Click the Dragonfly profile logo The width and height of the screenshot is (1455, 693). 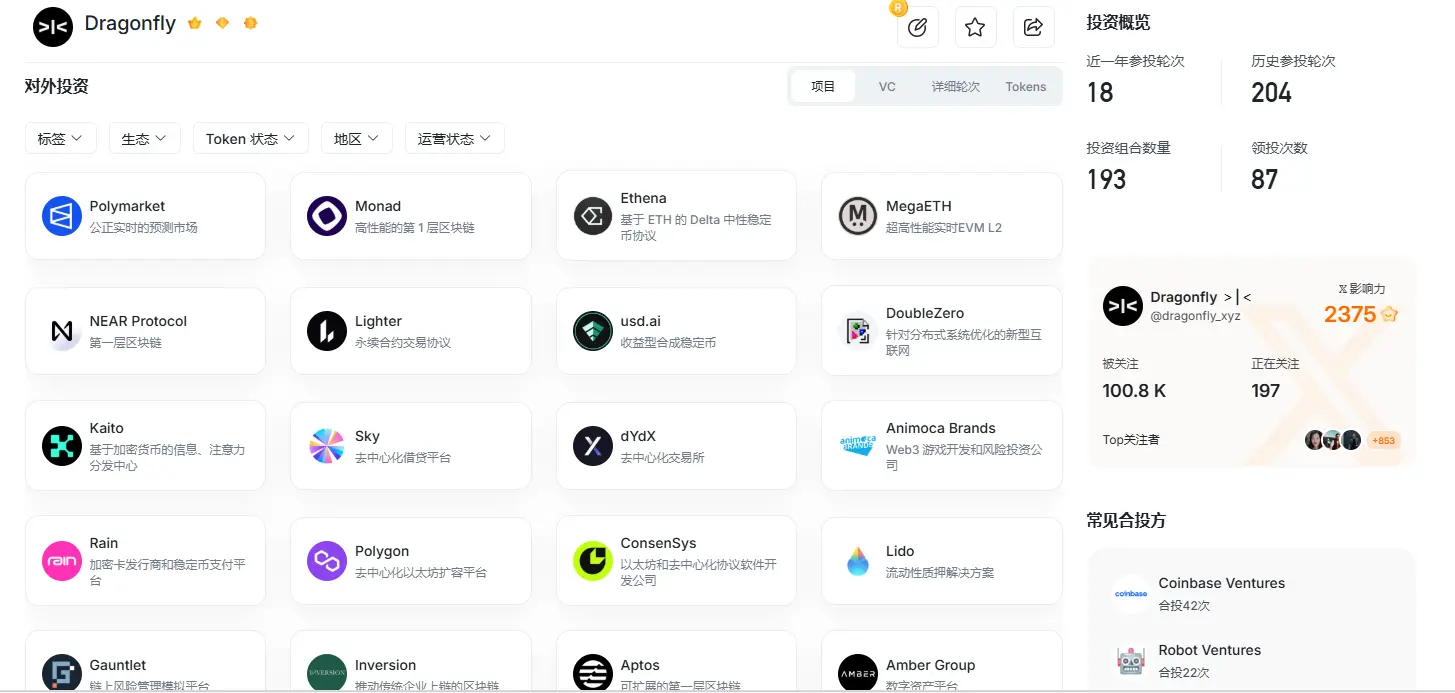point(52,27)
